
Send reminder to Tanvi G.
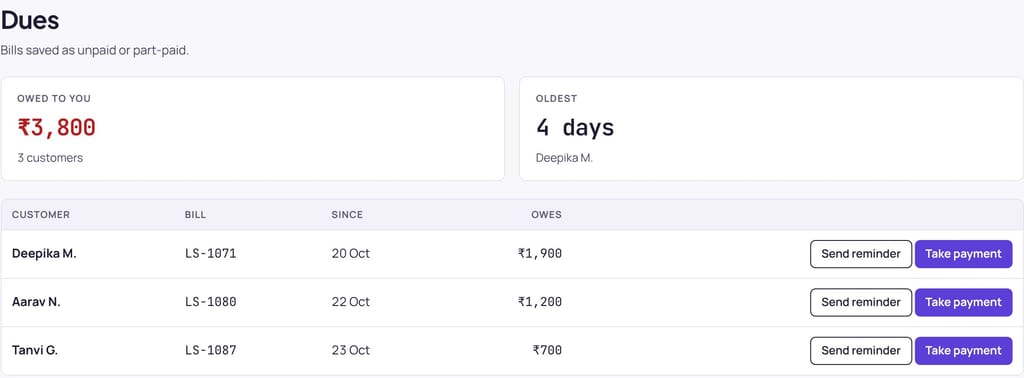pyautogui.click(x=861, y=351)
